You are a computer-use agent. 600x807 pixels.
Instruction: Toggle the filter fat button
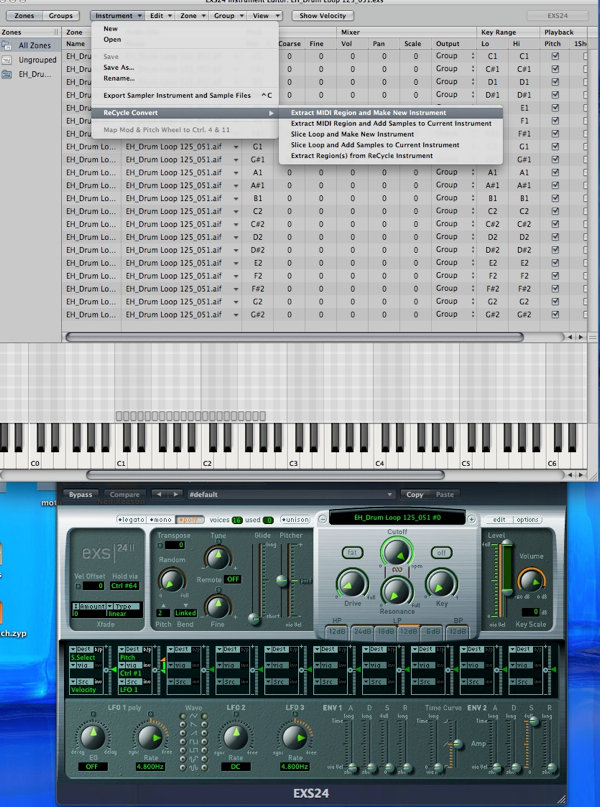[x=352, y=553]
